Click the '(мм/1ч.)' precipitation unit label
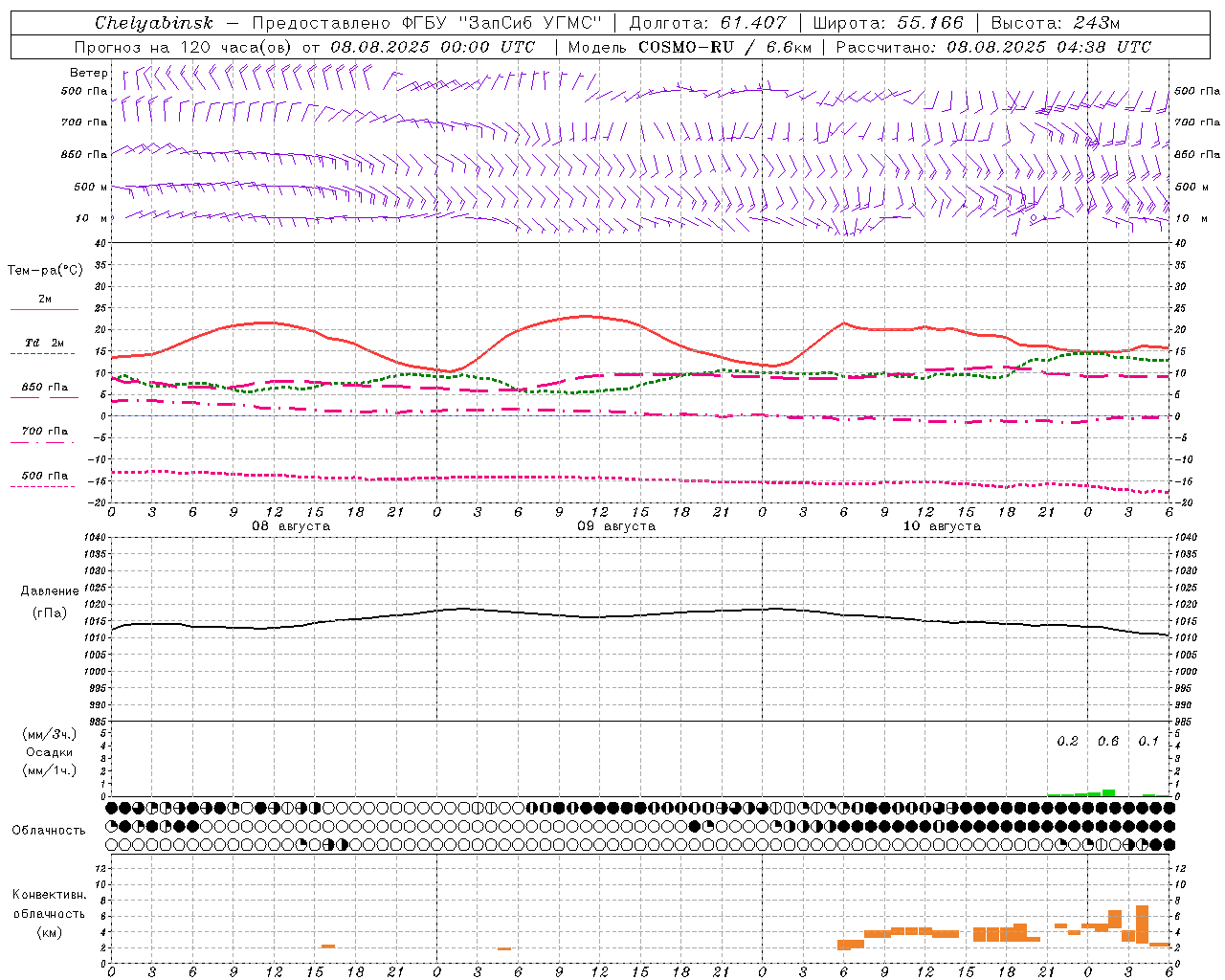Viewport: 1225px width, 980px height. tap(50, 770)
